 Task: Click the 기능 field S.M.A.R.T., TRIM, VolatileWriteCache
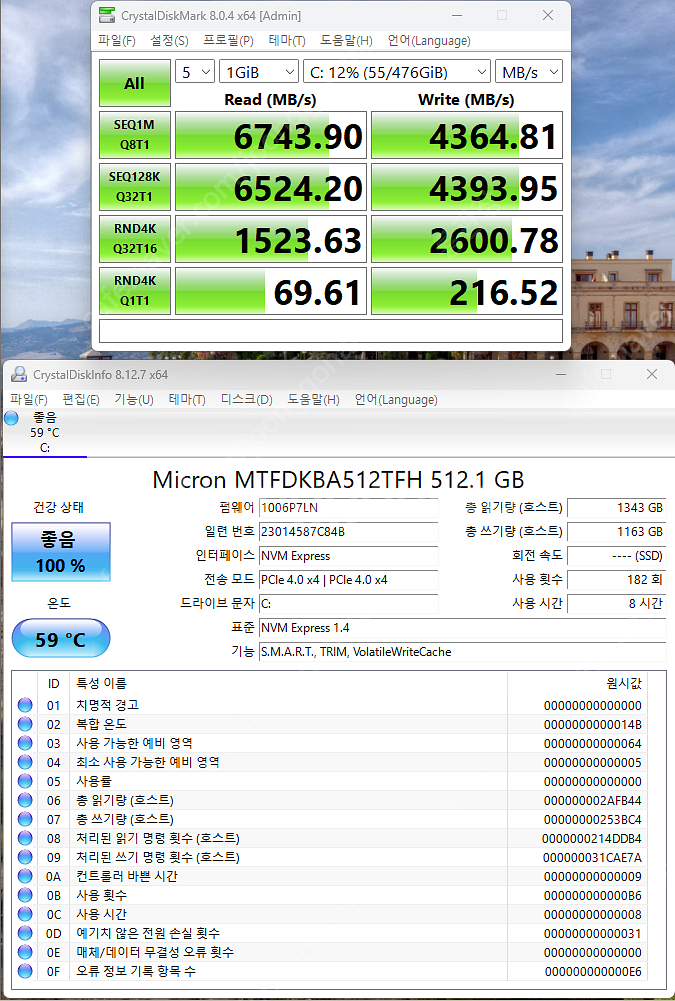tap(462, 652)
